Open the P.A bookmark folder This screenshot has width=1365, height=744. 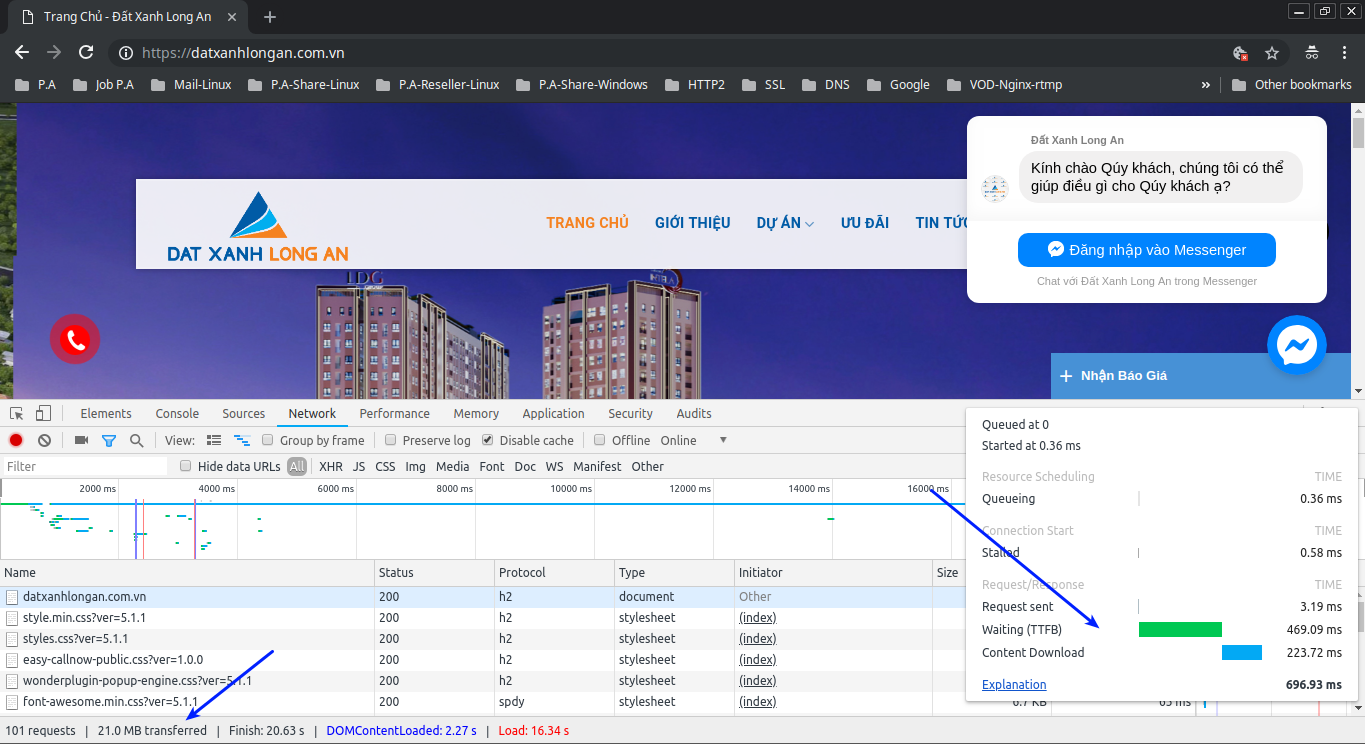click(x=36, y=85)
